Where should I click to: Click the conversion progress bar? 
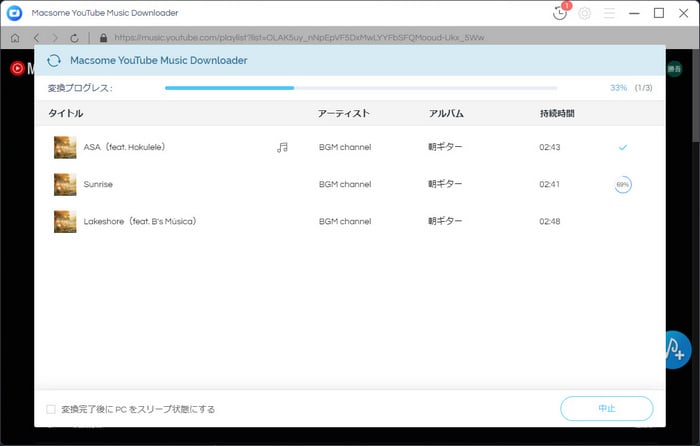(361, 88)
